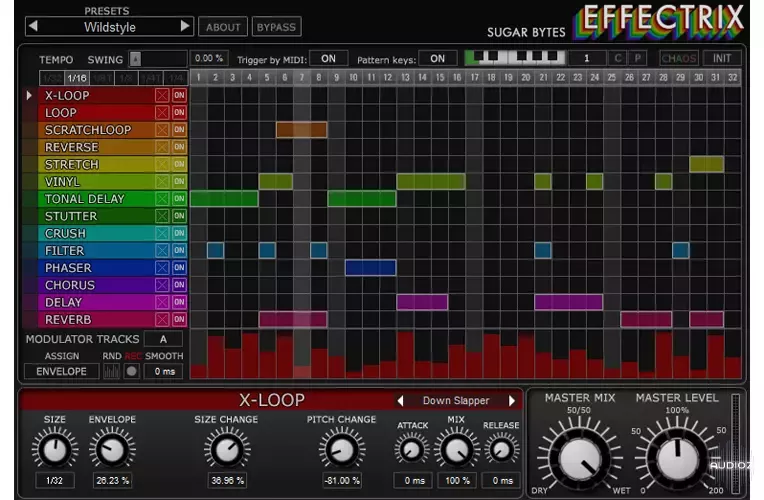Select the 1/16 tempo division
The image size is (764, 500).
(76, 78)
